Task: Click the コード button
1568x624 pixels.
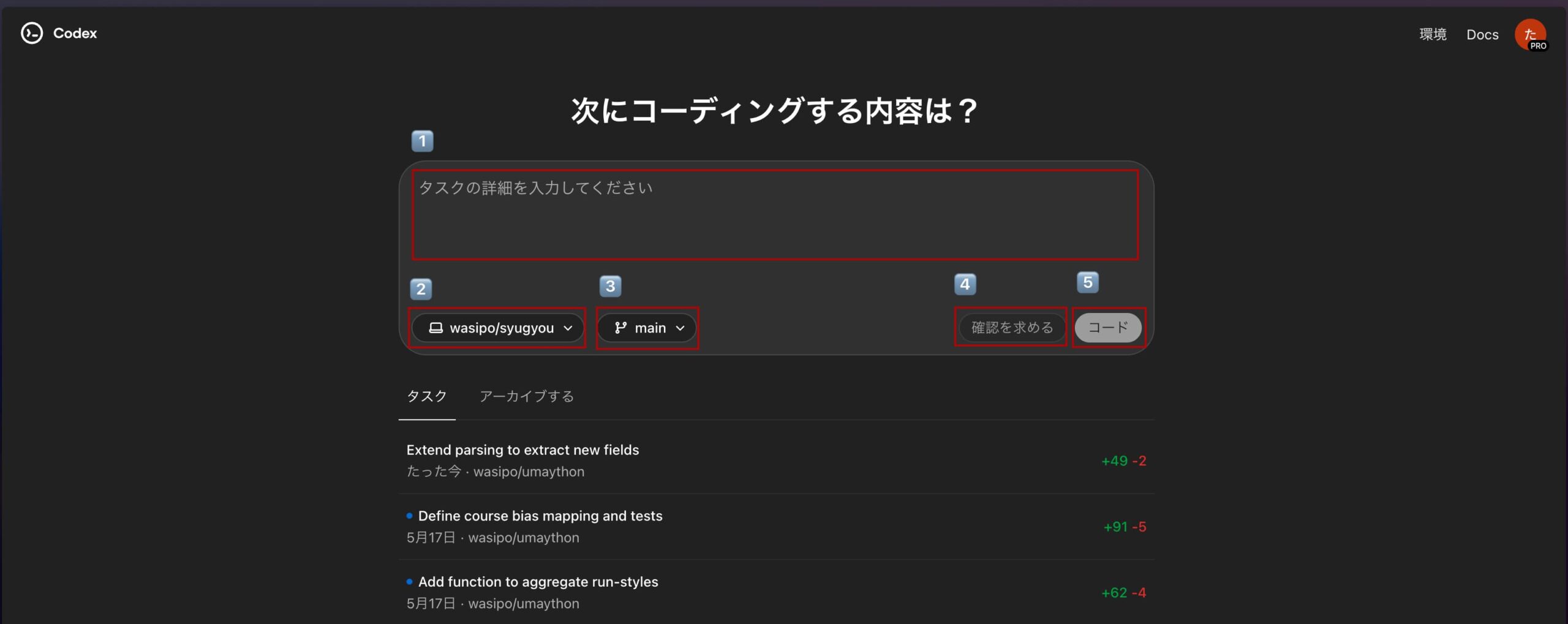Action: point(1108,328)
